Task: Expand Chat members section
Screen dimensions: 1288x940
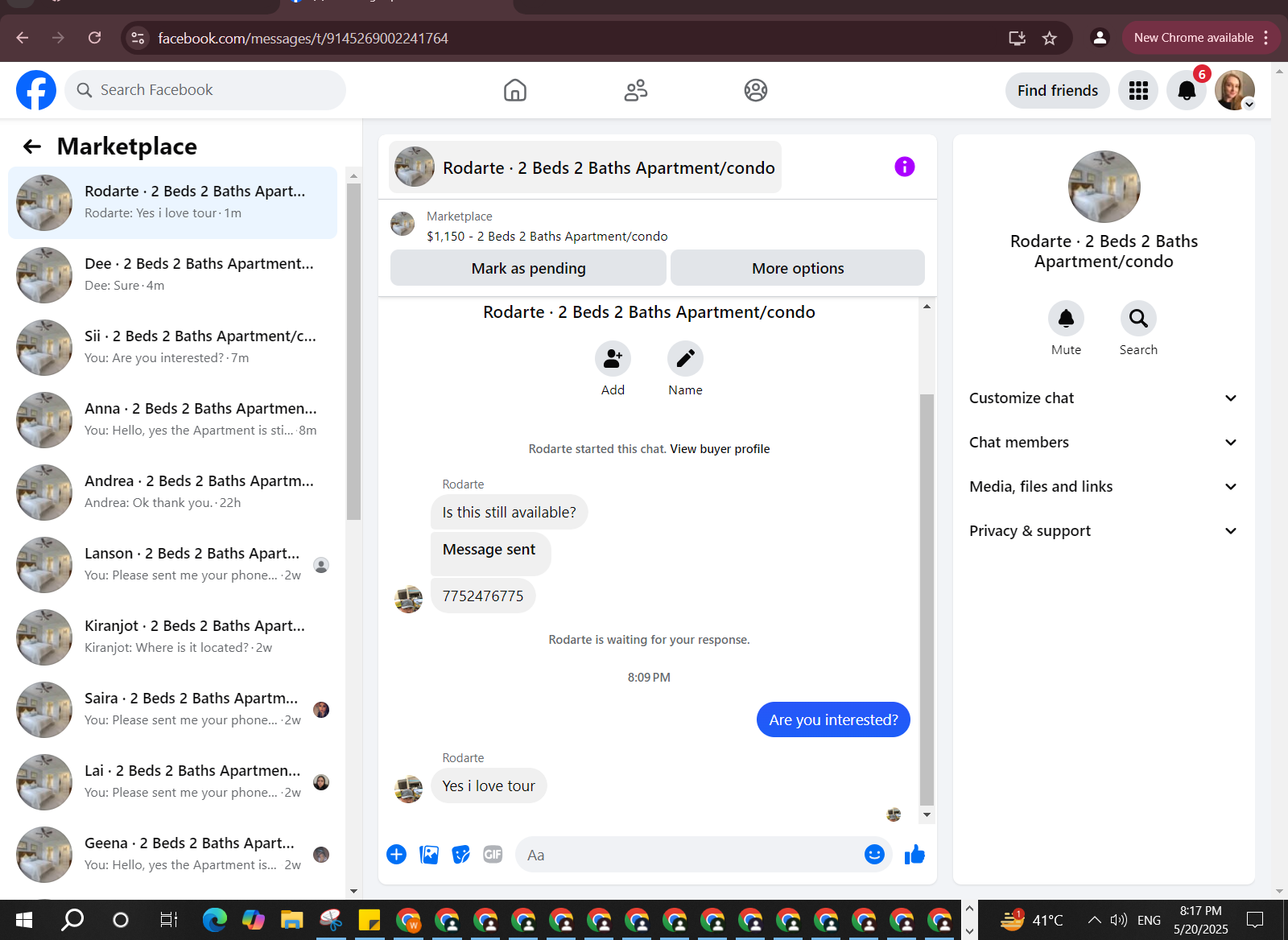Action: tap(1104, 443)
